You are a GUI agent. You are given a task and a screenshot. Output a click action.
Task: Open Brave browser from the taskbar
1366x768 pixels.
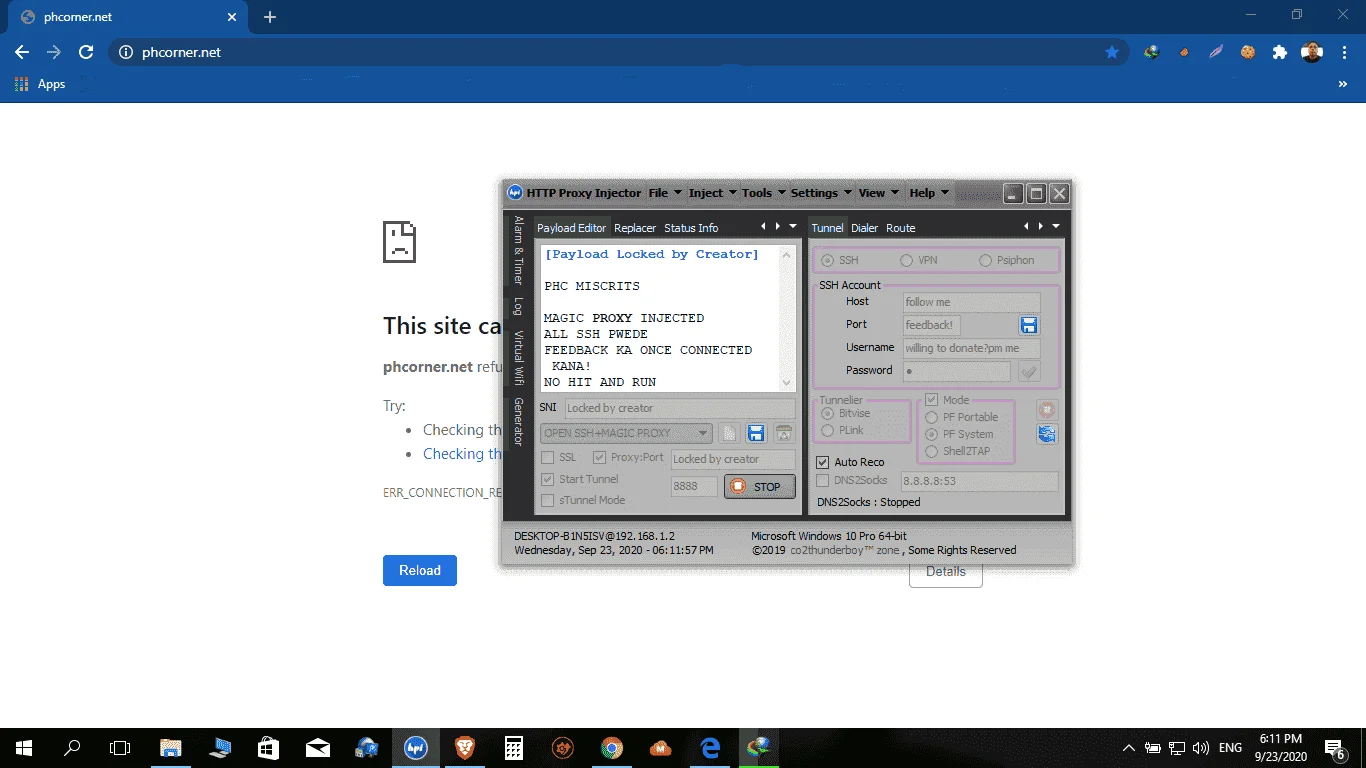coord(465,747)
